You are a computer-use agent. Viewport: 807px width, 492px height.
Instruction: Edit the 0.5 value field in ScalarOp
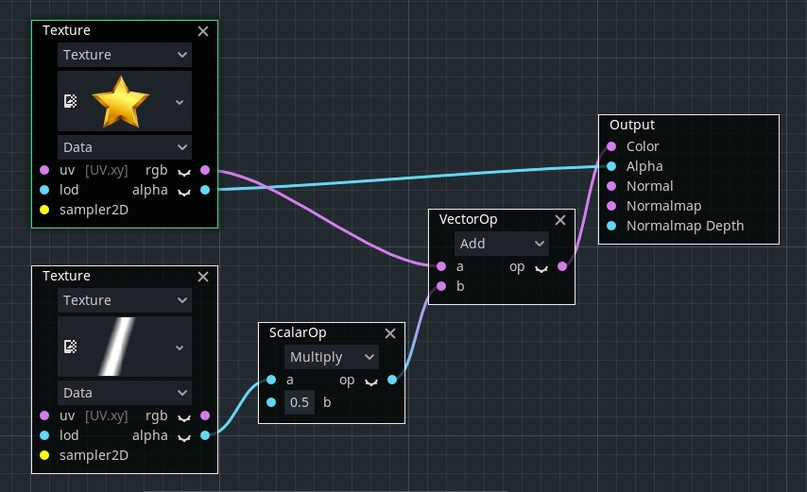click(299, 402)
